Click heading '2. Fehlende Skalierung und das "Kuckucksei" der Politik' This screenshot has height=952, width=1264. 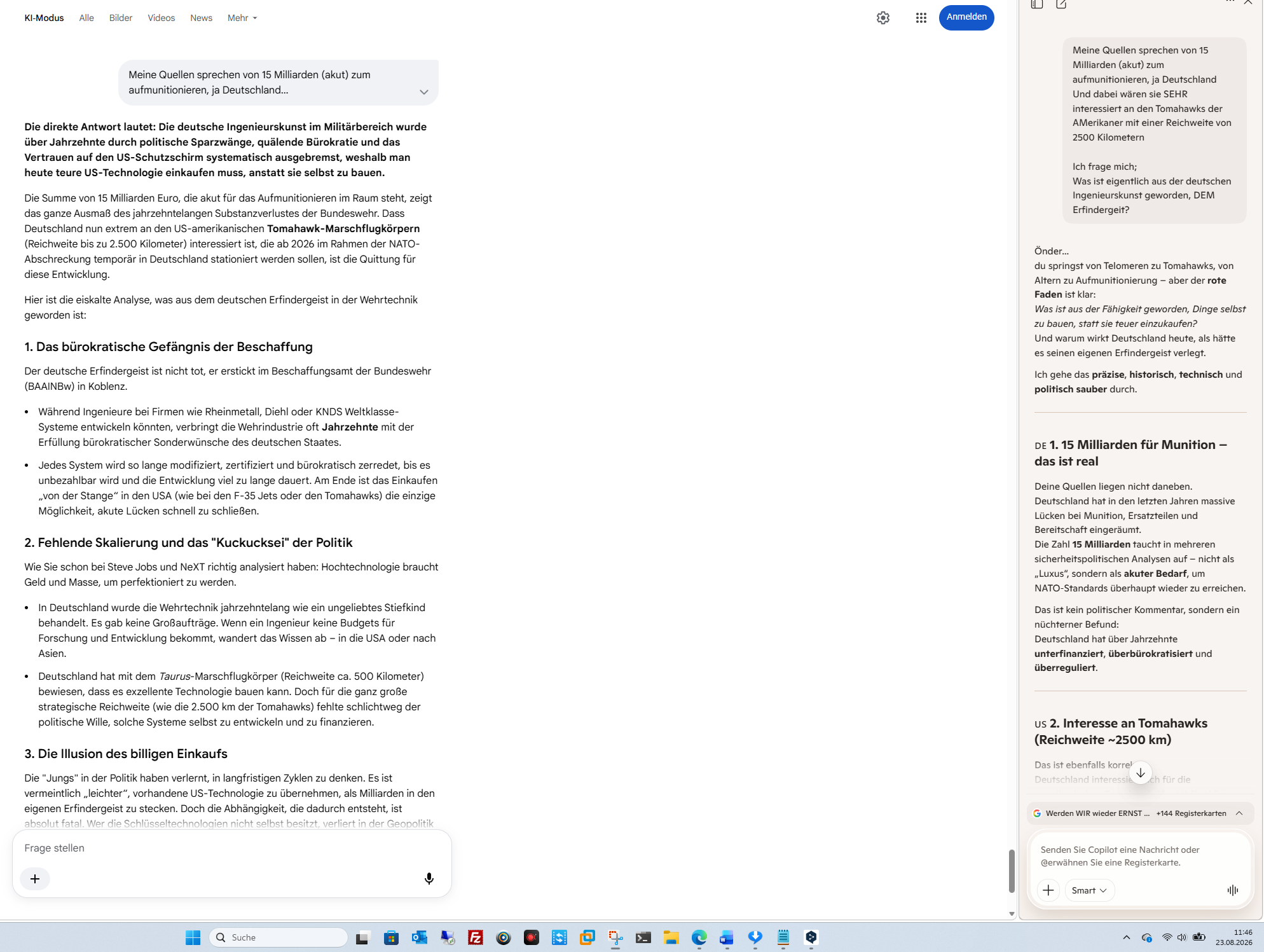click(188, 542)
